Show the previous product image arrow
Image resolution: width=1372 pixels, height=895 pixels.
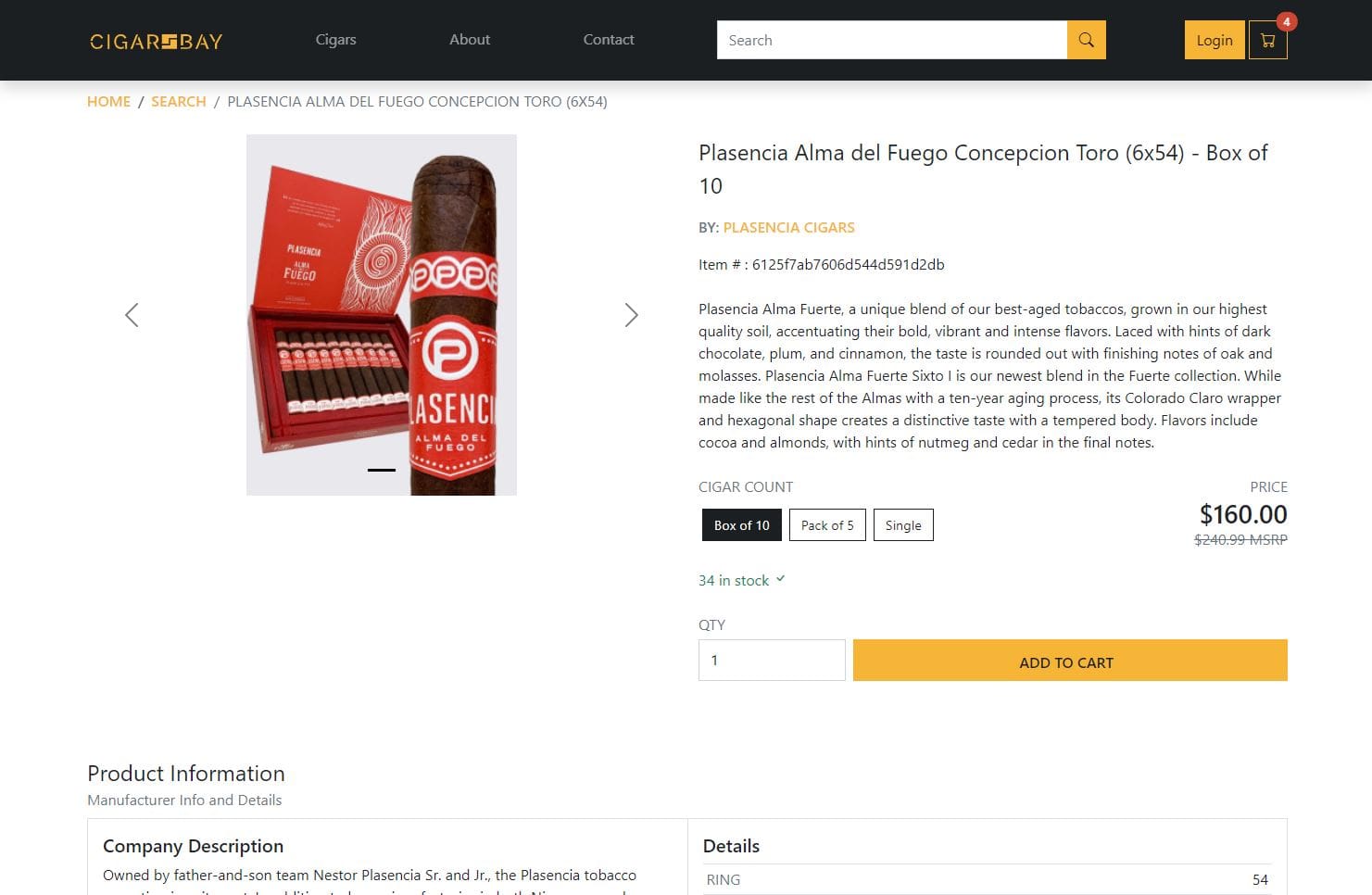[132, 315]
